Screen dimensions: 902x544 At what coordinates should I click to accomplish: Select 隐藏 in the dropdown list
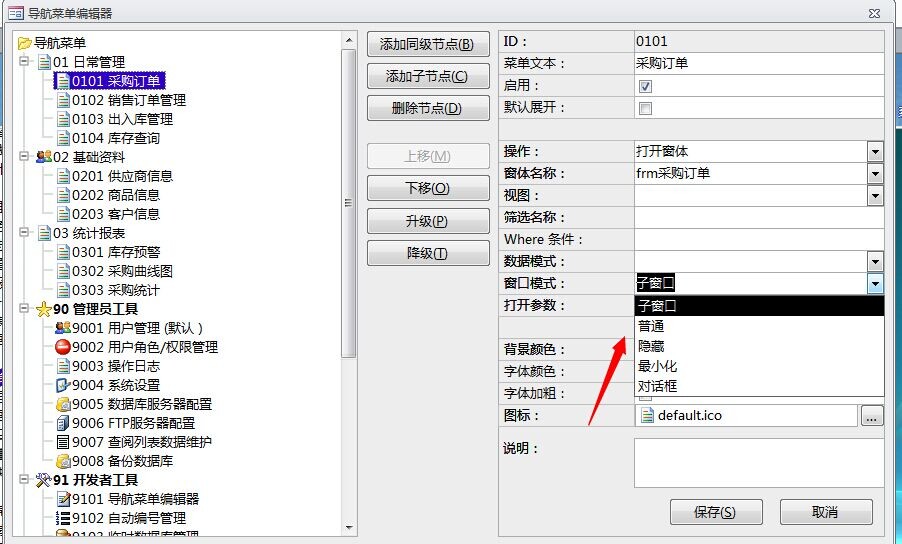point(651,346)
